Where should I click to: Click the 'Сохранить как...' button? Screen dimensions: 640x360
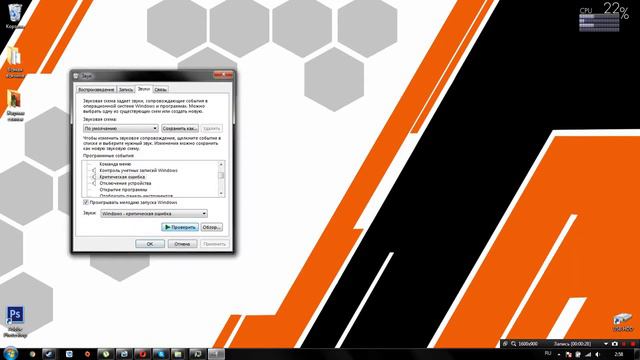180,128
